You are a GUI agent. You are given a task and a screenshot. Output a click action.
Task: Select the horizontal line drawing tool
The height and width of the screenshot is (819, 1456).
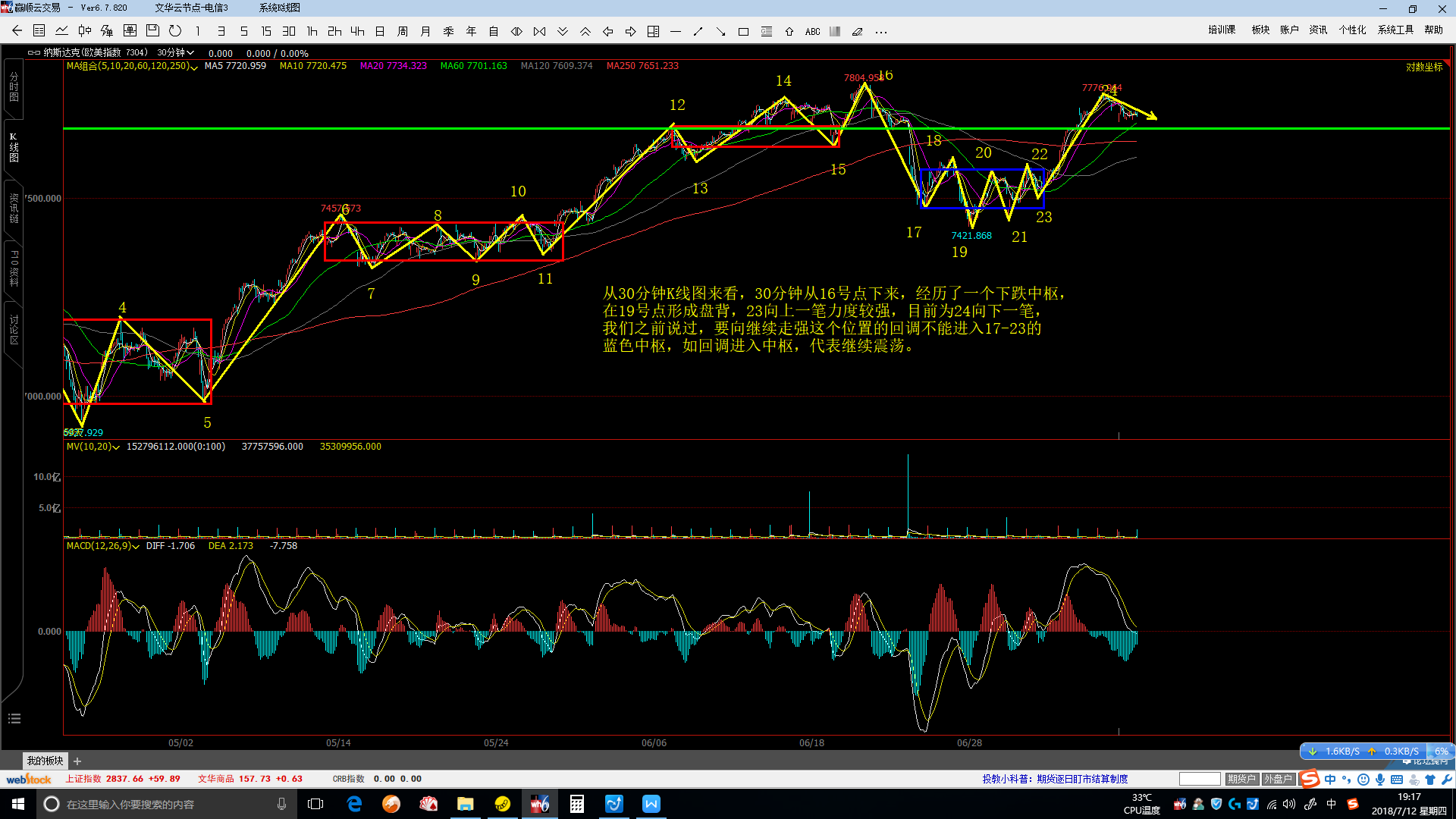(676, 31)
